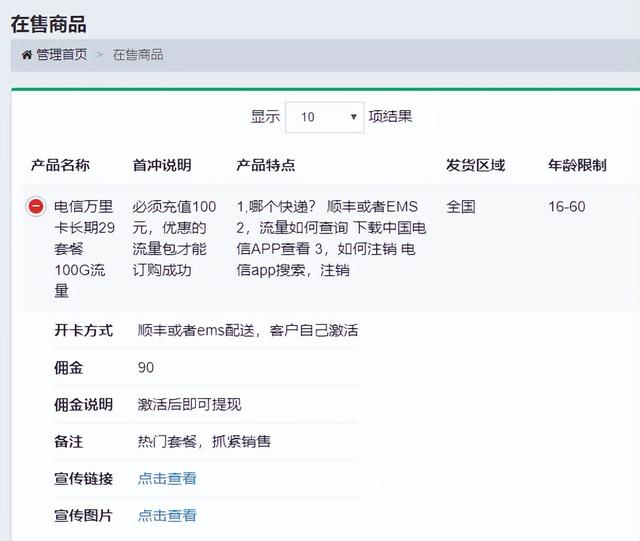Select the commission value 90
Viewport: 640px width, 541px height.
pyautogui.click(x=146, y=367)
